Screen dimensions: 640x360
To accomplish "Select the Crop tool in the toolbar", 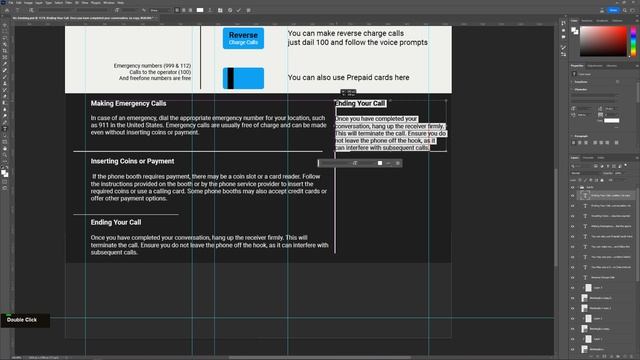I will point(5,51).
